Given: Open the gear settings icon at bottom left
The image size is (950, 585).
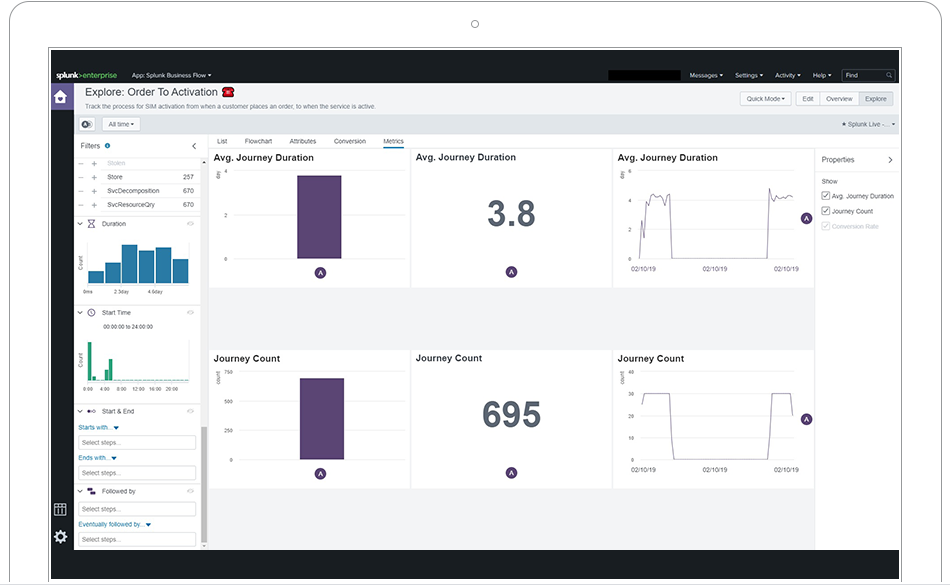Looking at the screenshot, I should 60,537.
